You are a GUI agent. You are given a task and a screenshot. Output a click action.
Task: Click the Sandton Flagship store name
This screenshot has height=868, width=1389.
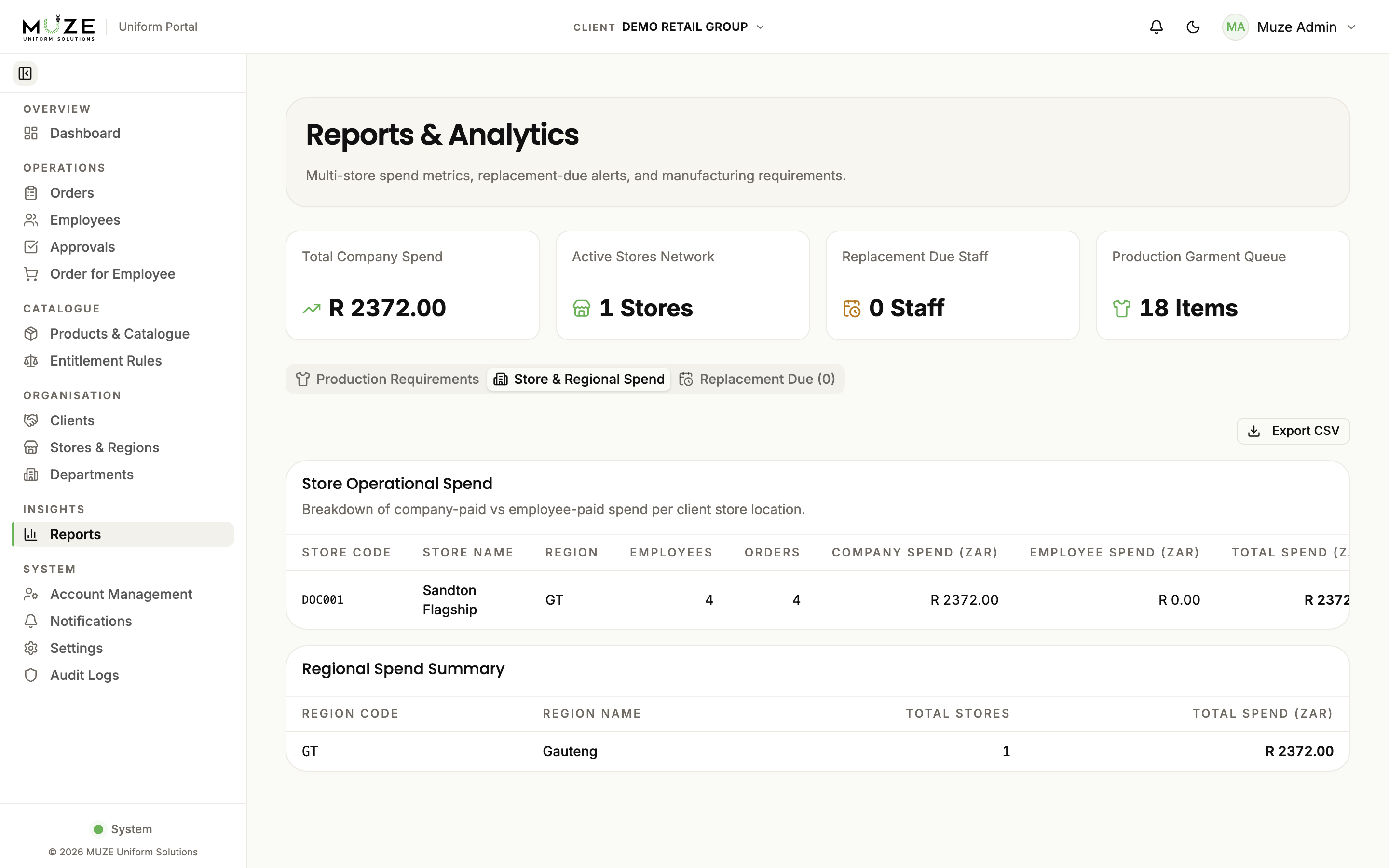click(450, 600)
